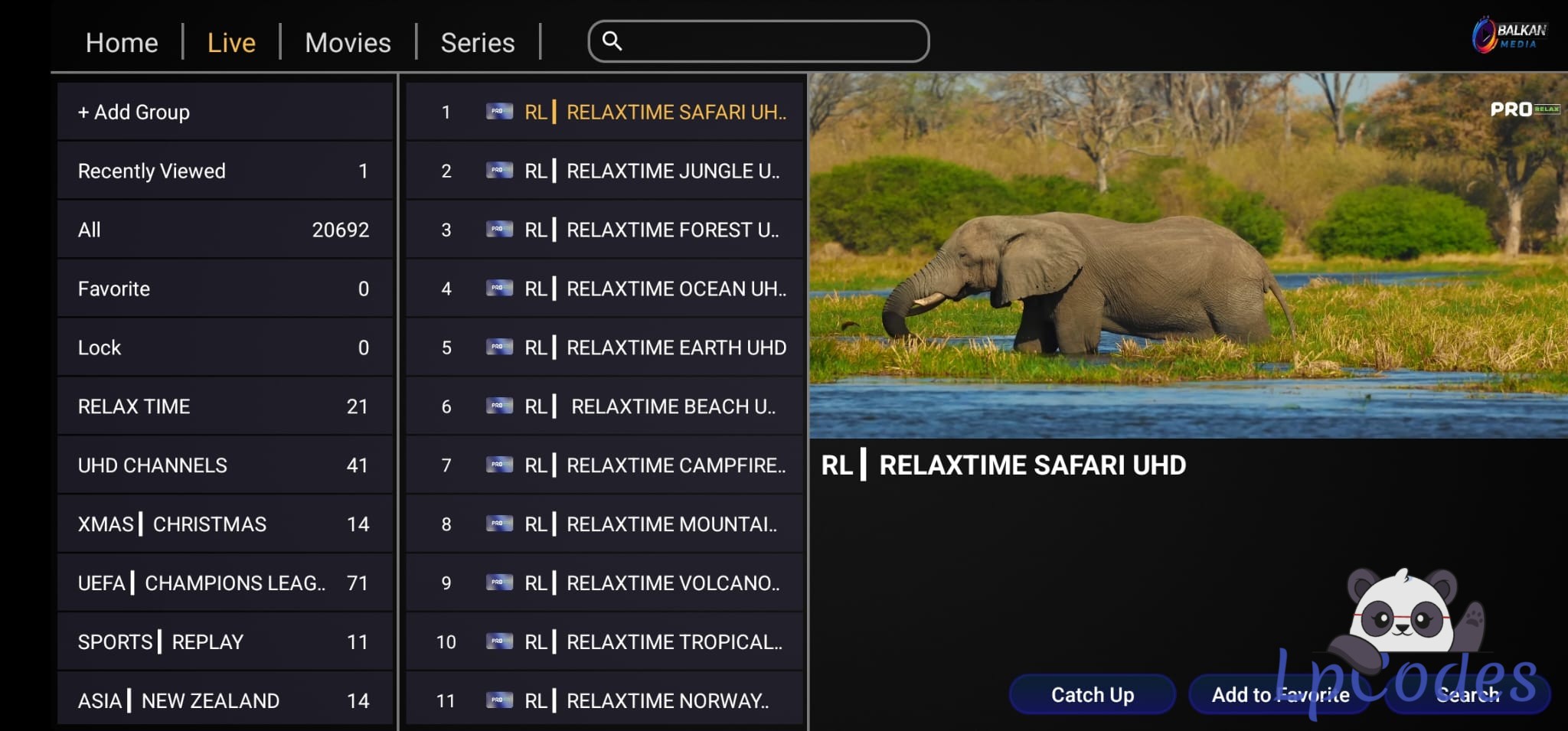Select the UEFA Champions League group
Image resolution: width=1568 pixels, height=731 pixels.
coord(224,583)
